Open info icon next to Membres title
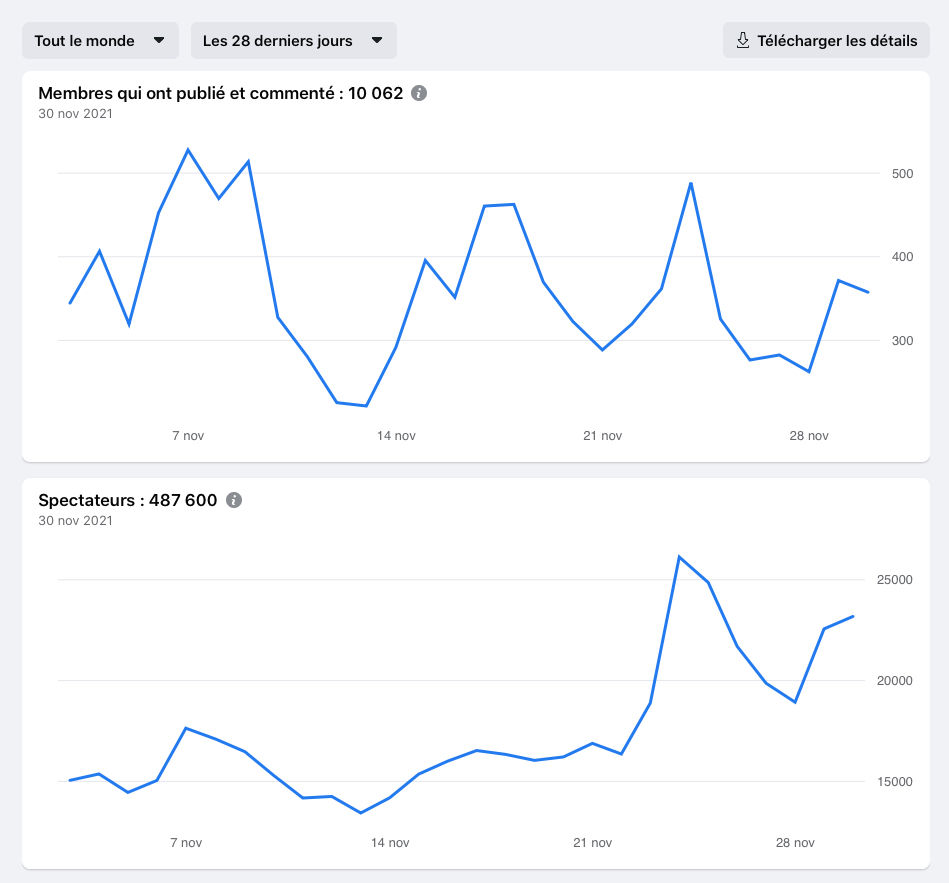Screen dimensions: 949x883 click(419, 93)
